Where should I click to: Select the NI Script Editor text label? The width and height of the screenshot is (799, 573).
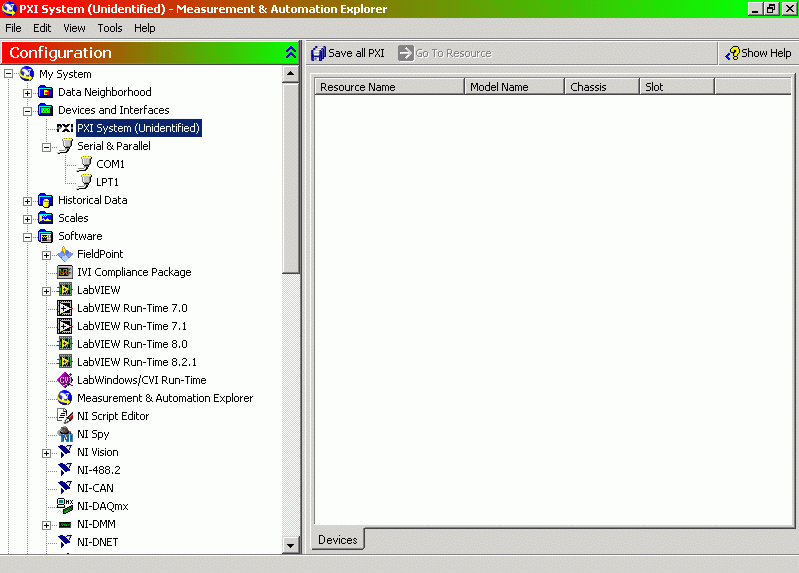click(x=113, y=416)
